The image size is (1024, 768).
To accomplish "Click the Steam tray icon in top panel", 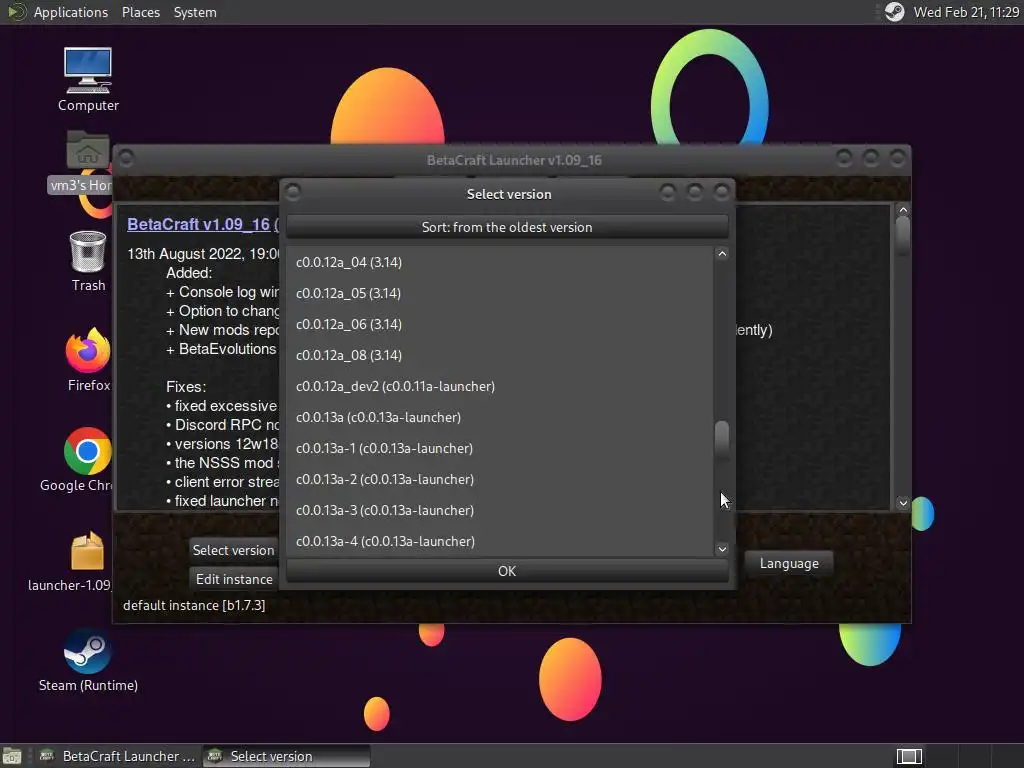I will click(894, 12).
